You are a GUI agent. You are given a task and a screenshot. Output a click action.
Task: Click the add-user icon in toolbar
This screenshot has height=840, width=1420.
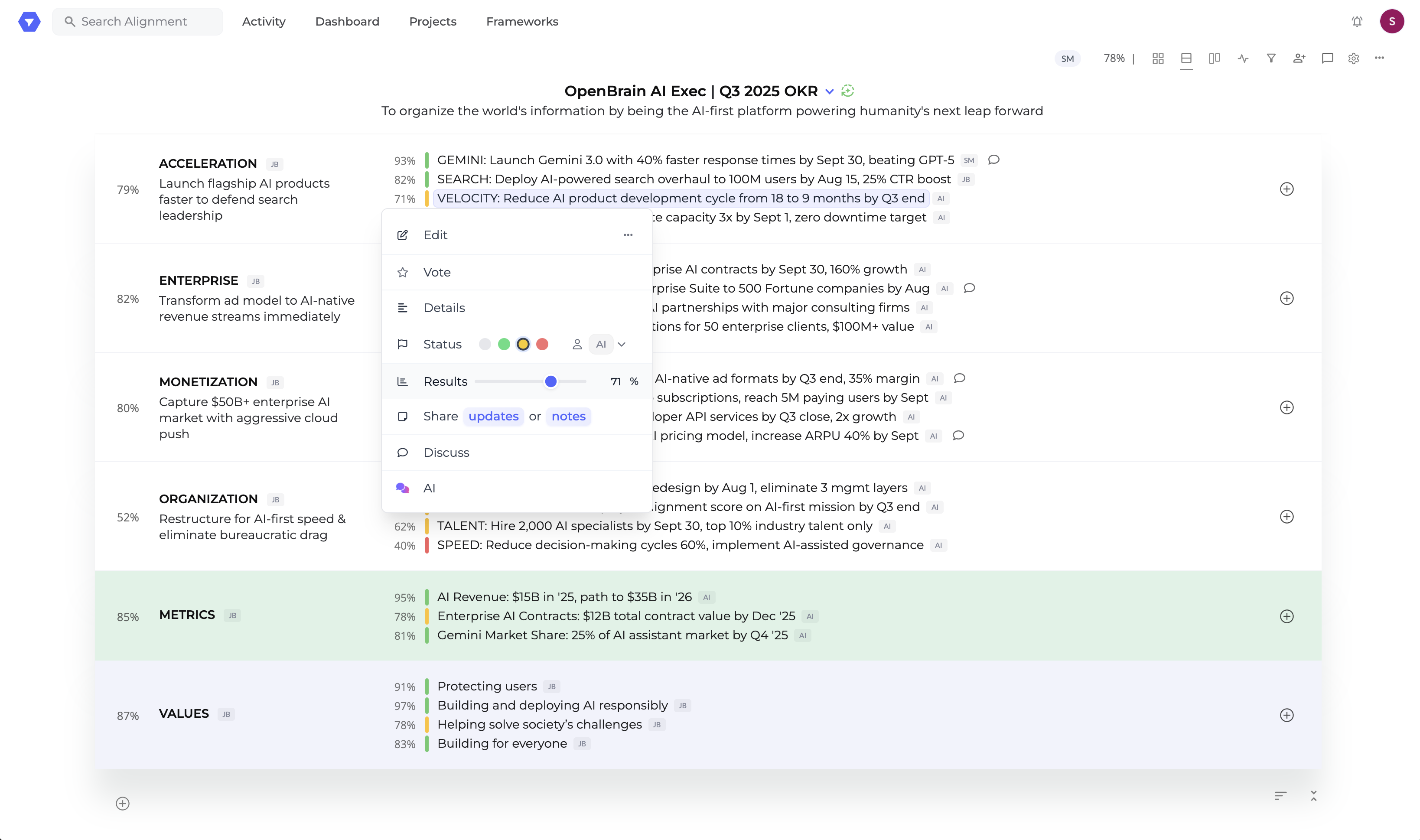[x=1299, y=59]
